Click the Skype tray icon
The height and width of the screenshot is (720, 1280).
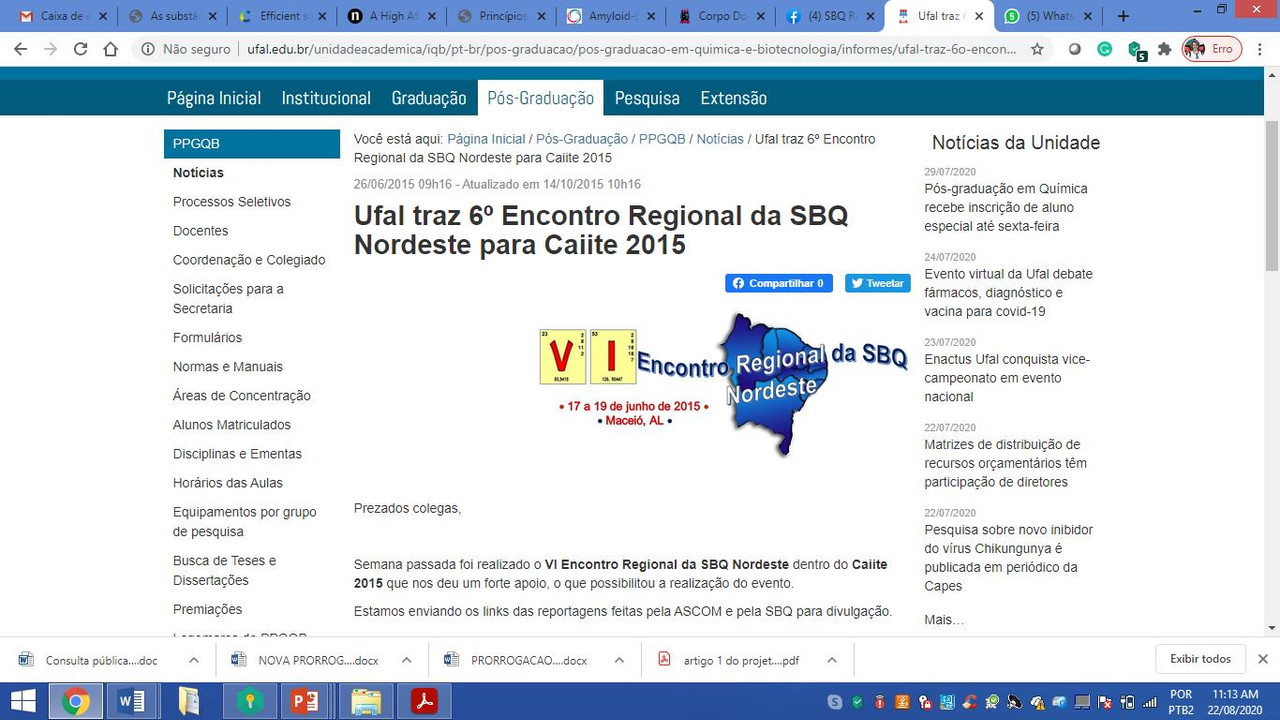(x=834, y=702)
